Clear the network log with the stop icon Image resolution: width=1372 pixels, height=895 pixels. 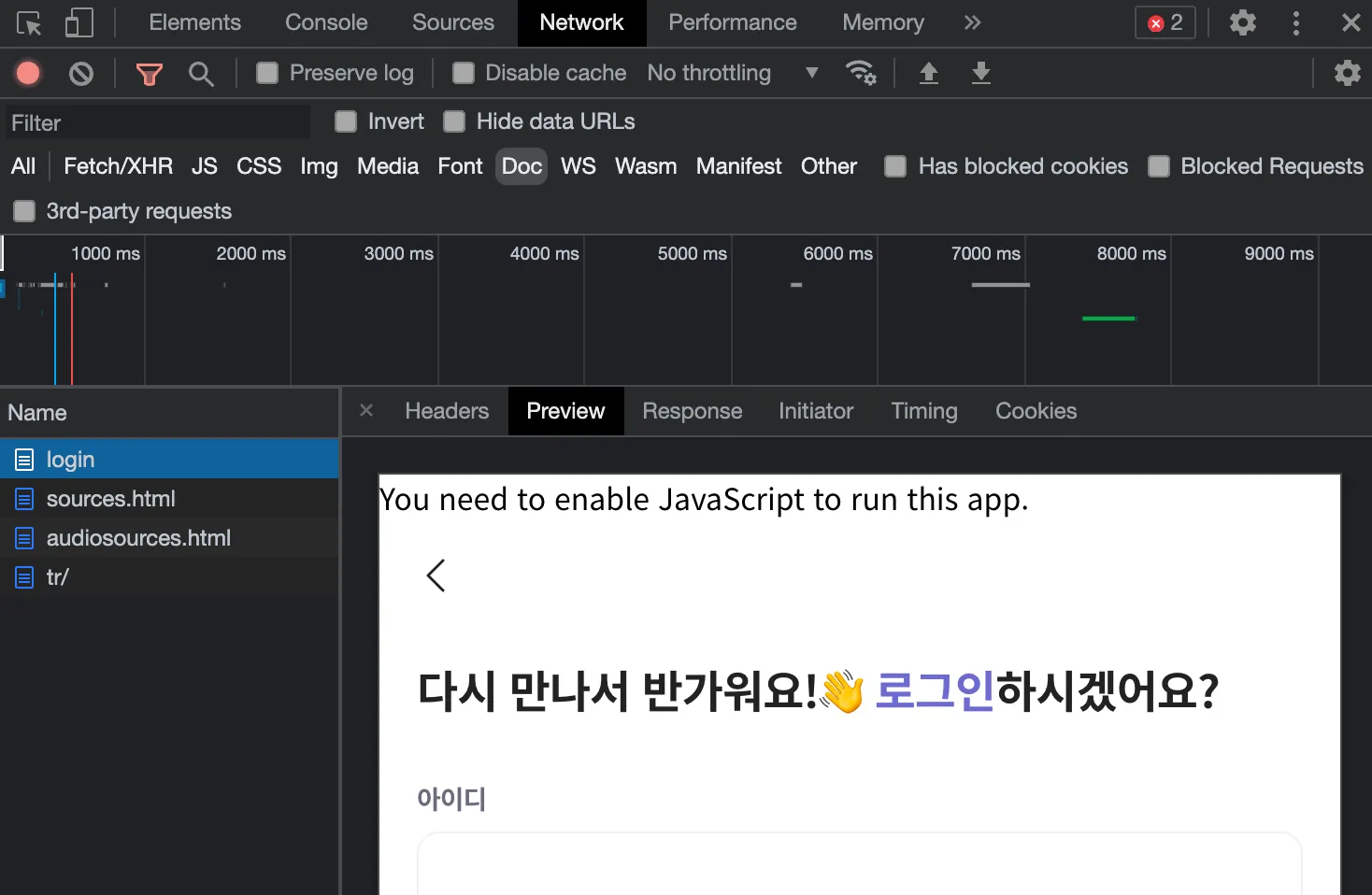(x=81, y=73)
